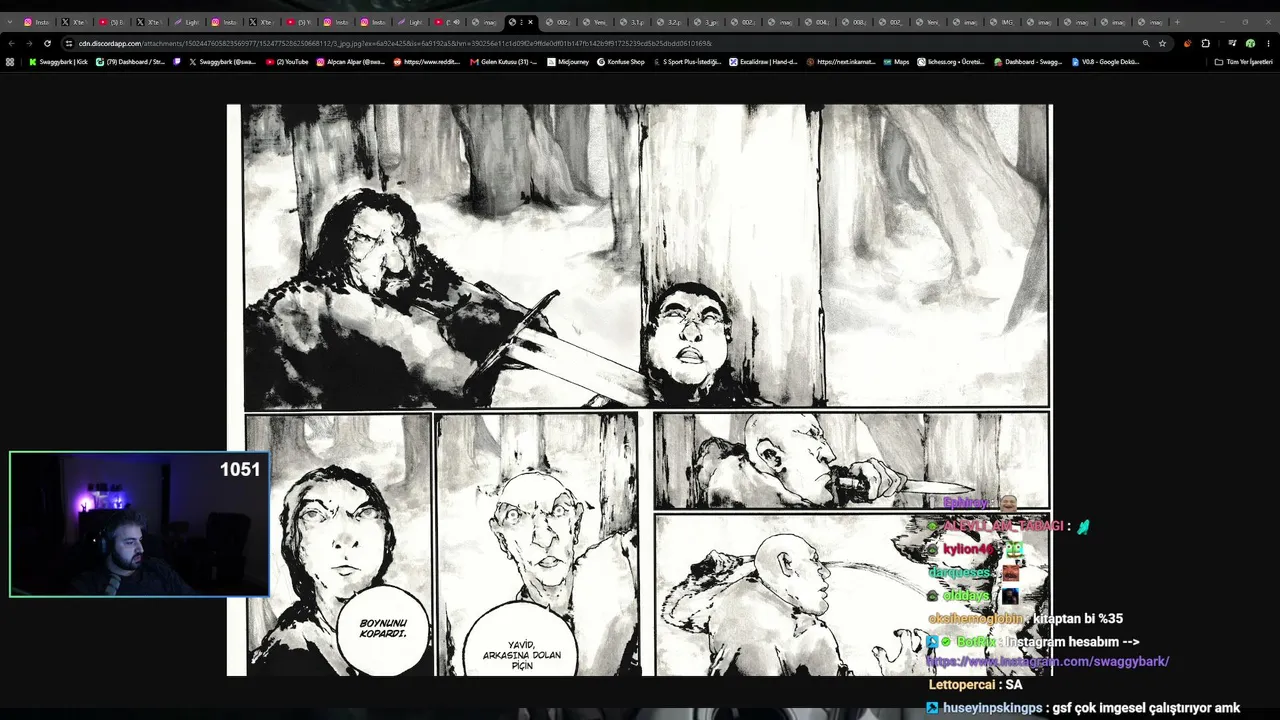Open the Midjourney bookmark
The height and width of the screenshot is (720, 1280).
click(568, 62)
